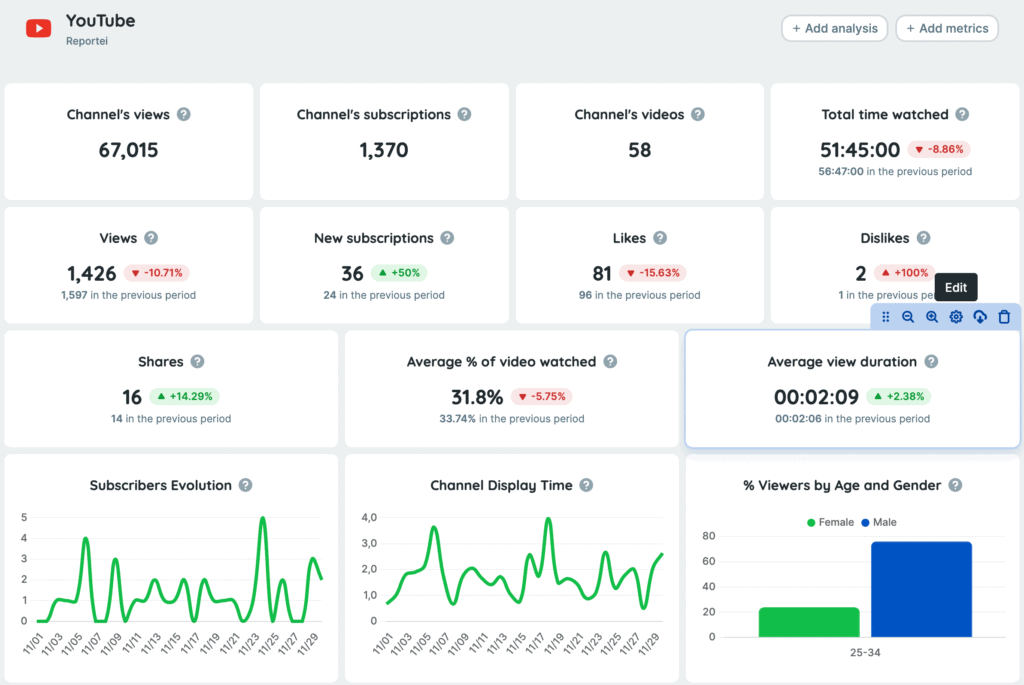Zoom in on the selected widget

point(931,316)
